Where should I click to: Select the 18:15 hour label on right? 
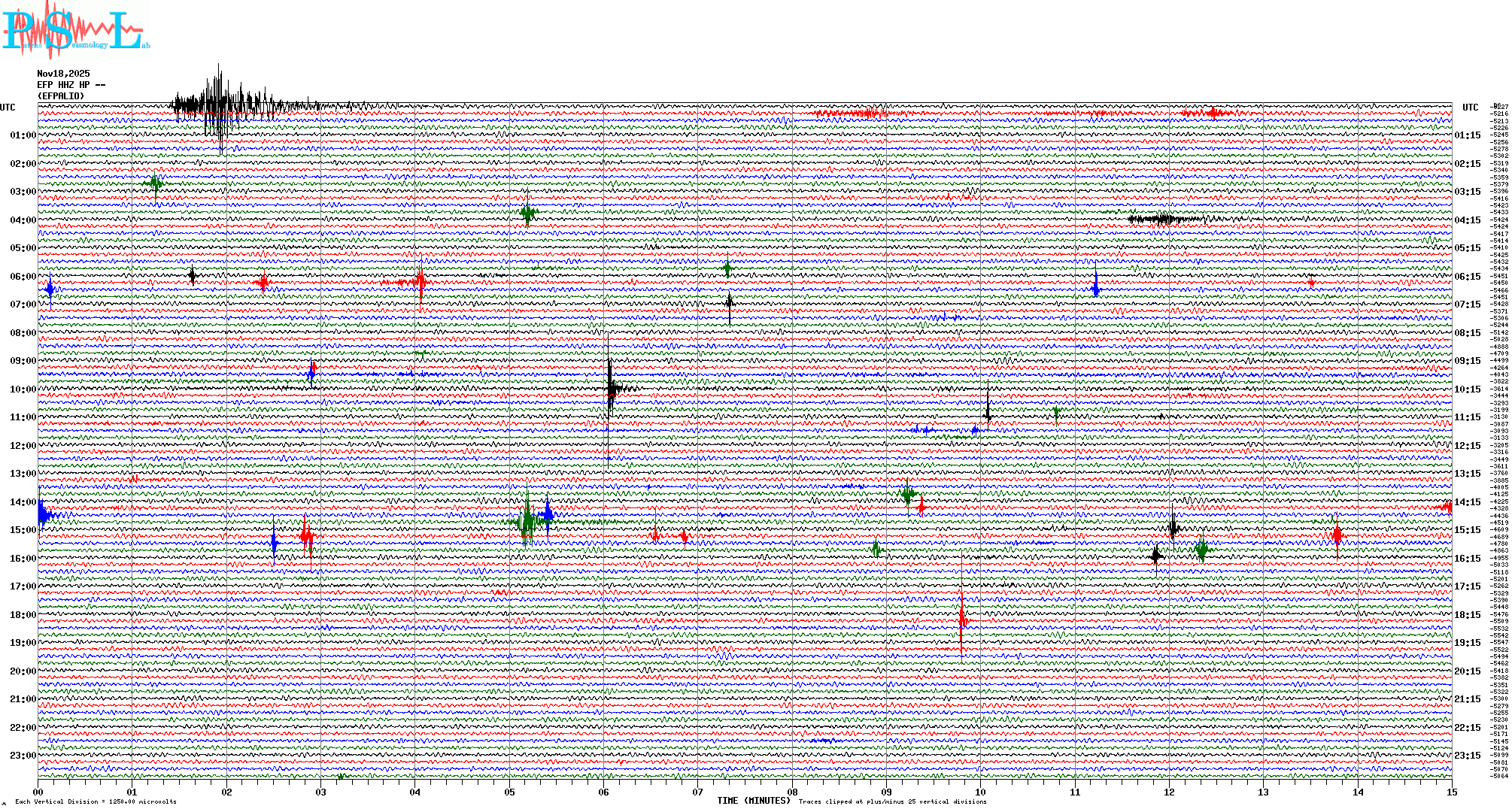tap(1467, 615)
